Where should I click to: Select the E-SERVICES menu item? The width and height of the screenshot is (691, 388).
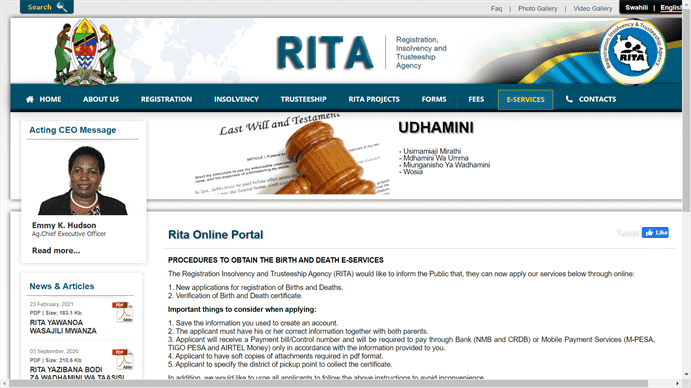click(x=525, y=100)
